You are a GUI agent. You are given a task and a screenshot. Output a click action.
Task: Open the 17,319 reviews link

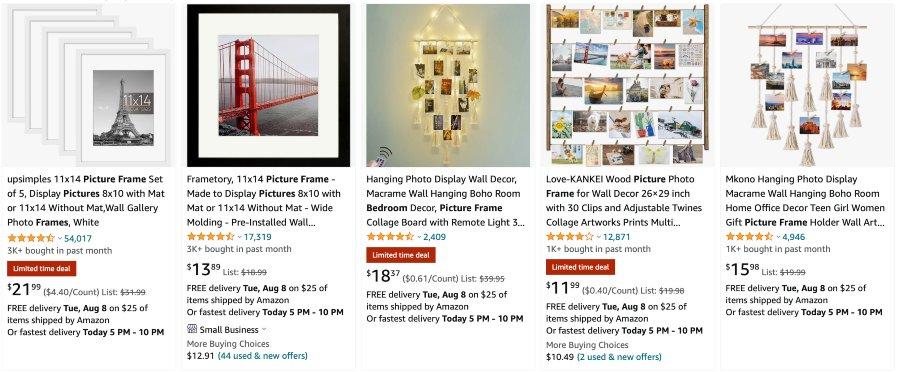[x=258, y=237]
